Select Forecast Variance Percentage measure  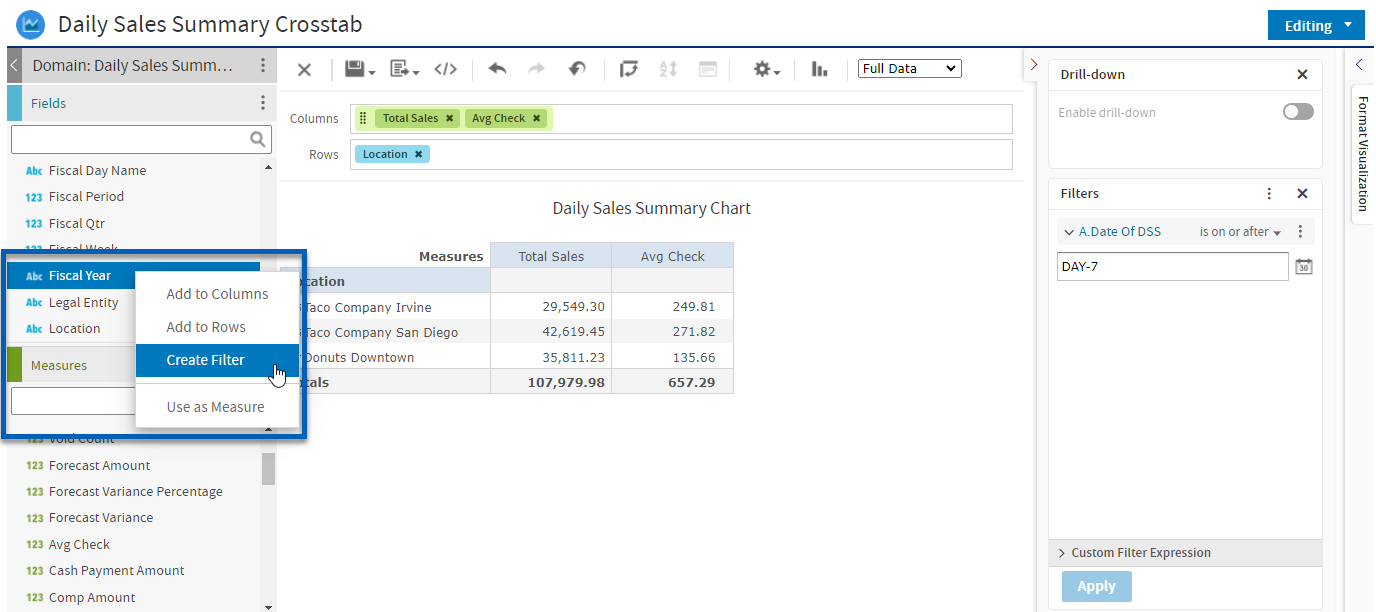[135, 491]
